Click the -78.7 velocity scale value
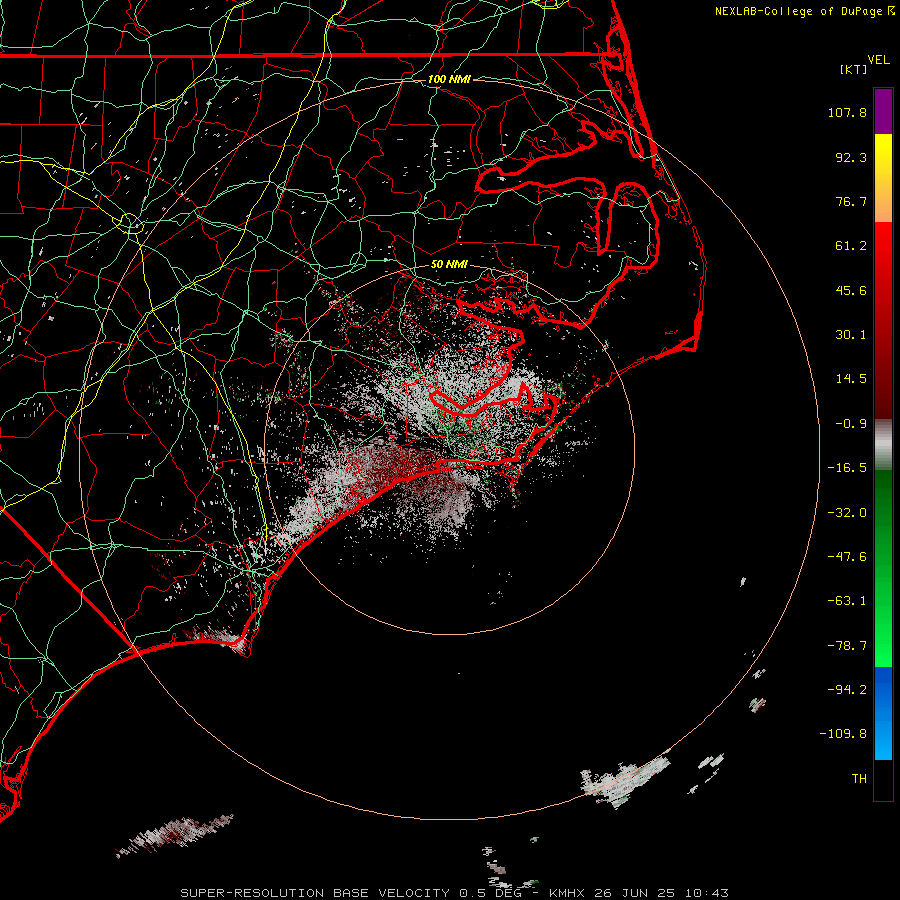Screen dimensions: 900x900 click(847, 646)
